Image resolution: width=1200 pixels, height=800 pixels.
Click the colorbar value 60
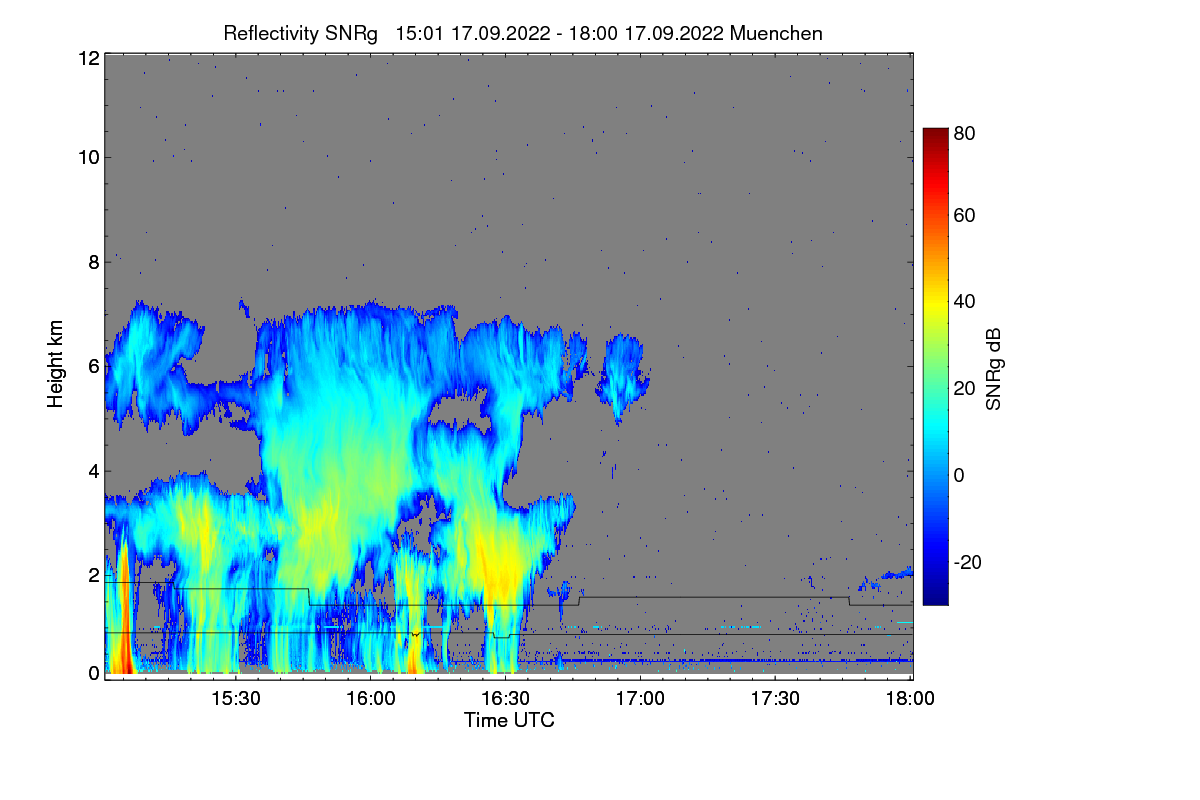(x=964, y=215)
